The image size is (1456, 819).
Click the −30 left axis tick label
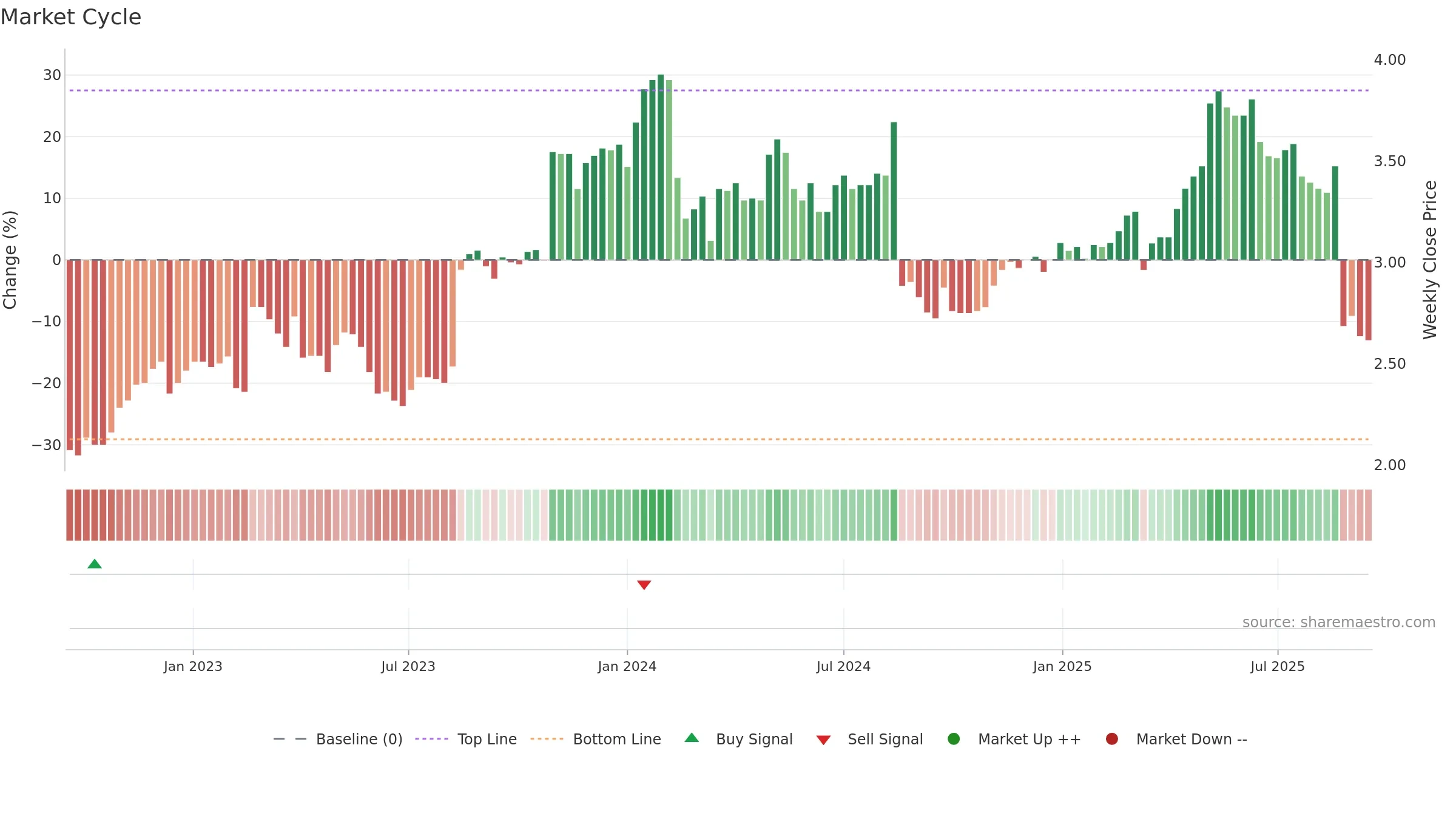click(x=47, y=445)
